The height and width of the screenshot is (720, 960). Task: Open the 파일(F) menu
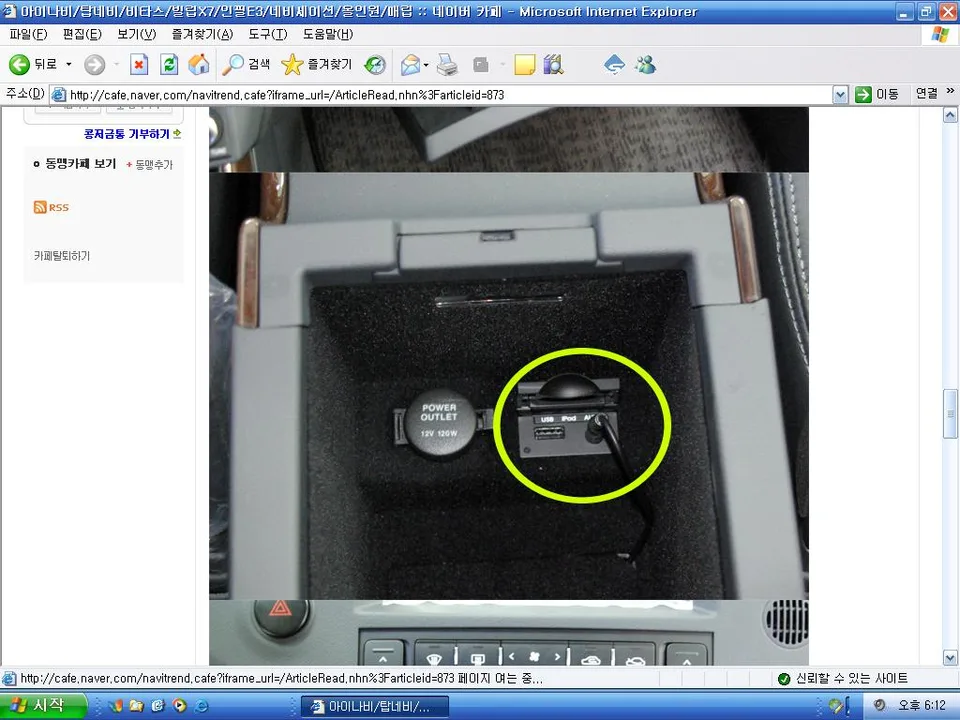[28, 34]
